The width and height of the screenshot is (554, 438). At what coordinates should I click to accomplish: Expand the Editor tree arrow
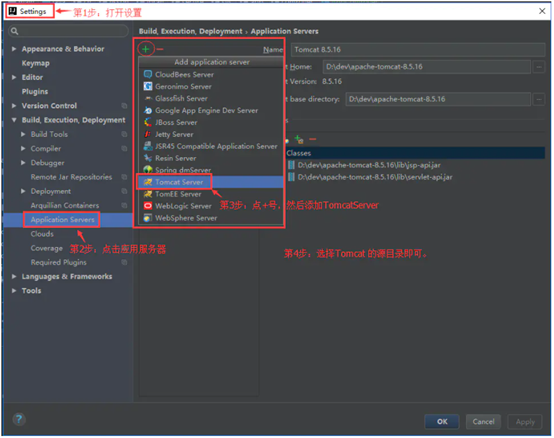pyautogui.click(x=14, y=77)
